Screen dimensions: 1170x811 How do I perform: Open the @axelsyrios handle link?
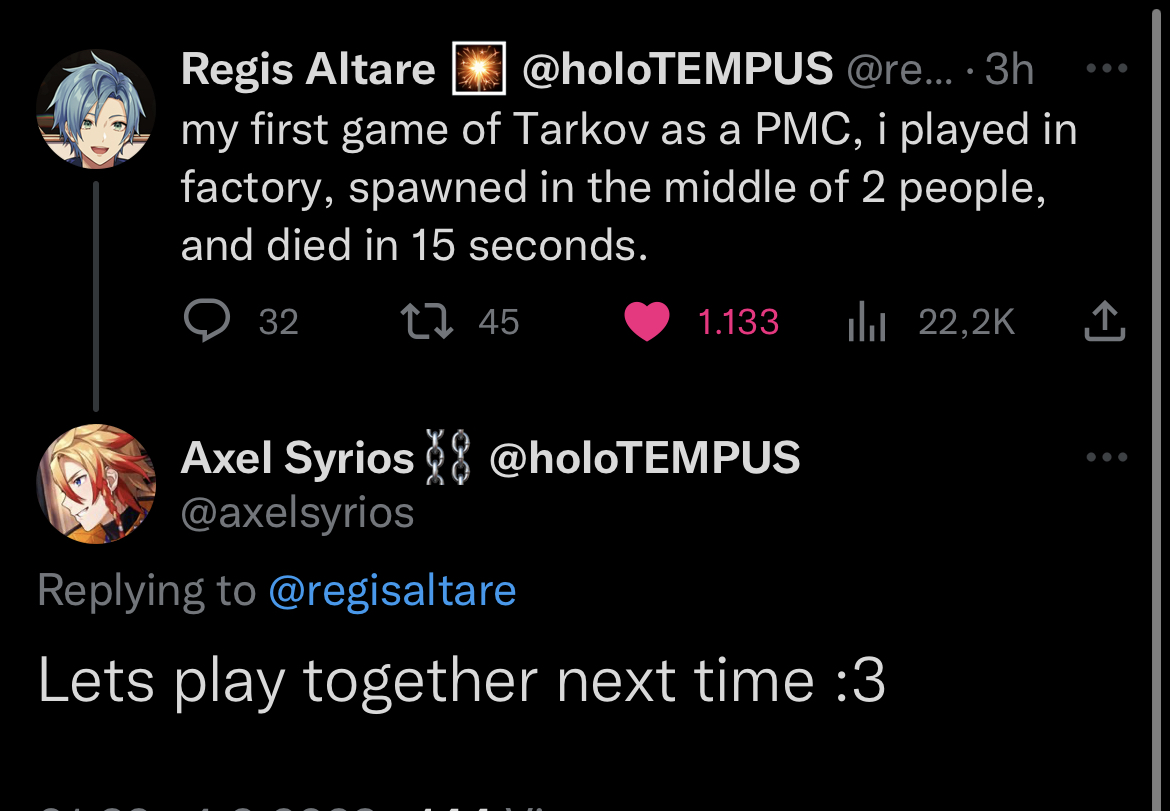297,512
